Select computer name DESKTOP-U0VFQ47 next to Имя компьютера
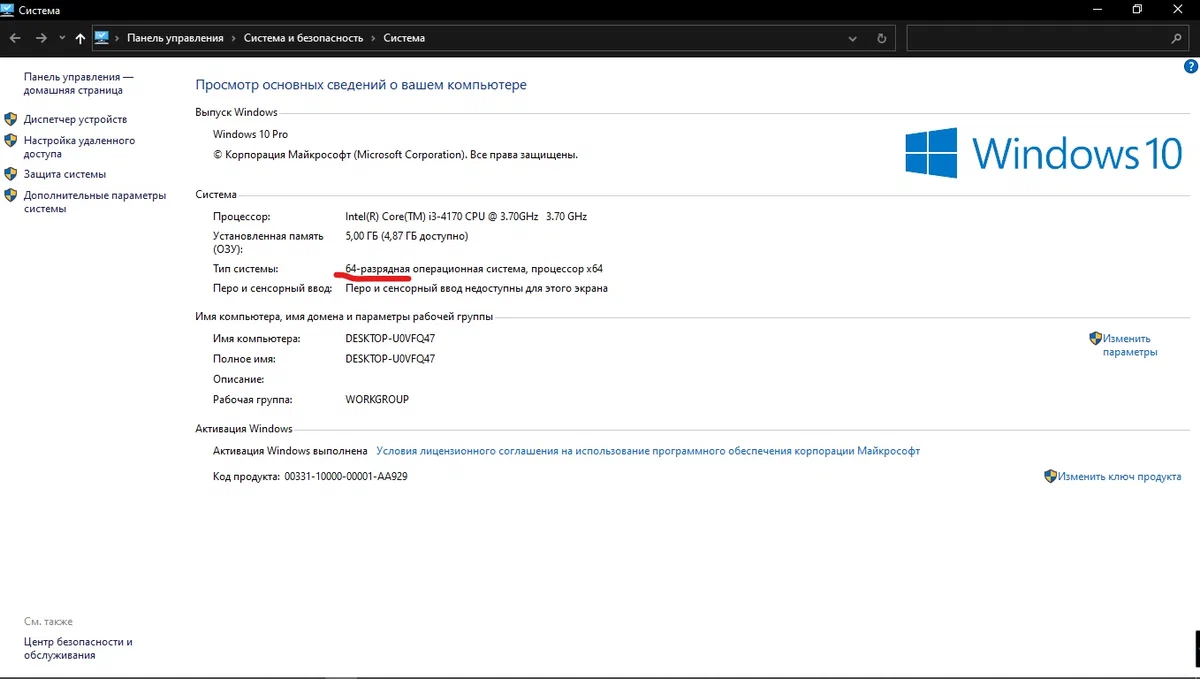 [x=390, y=338]
